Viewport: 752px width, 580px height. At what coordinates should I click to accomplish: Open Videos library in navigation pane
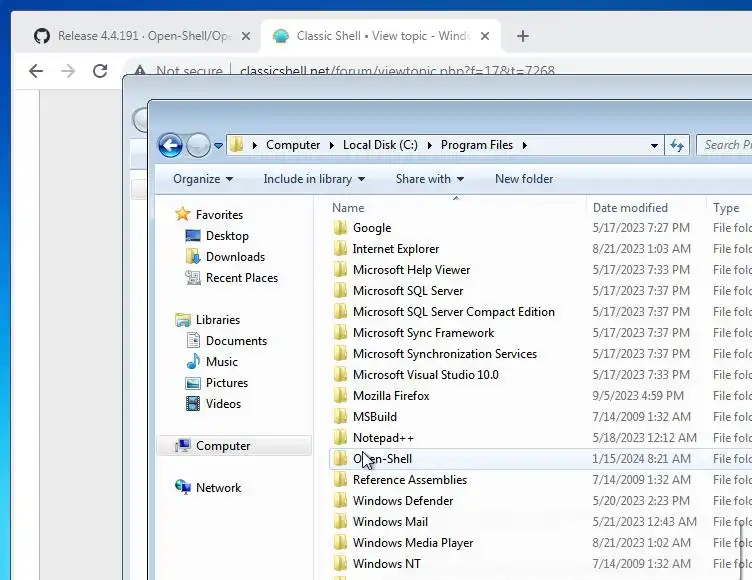point(223,404)
